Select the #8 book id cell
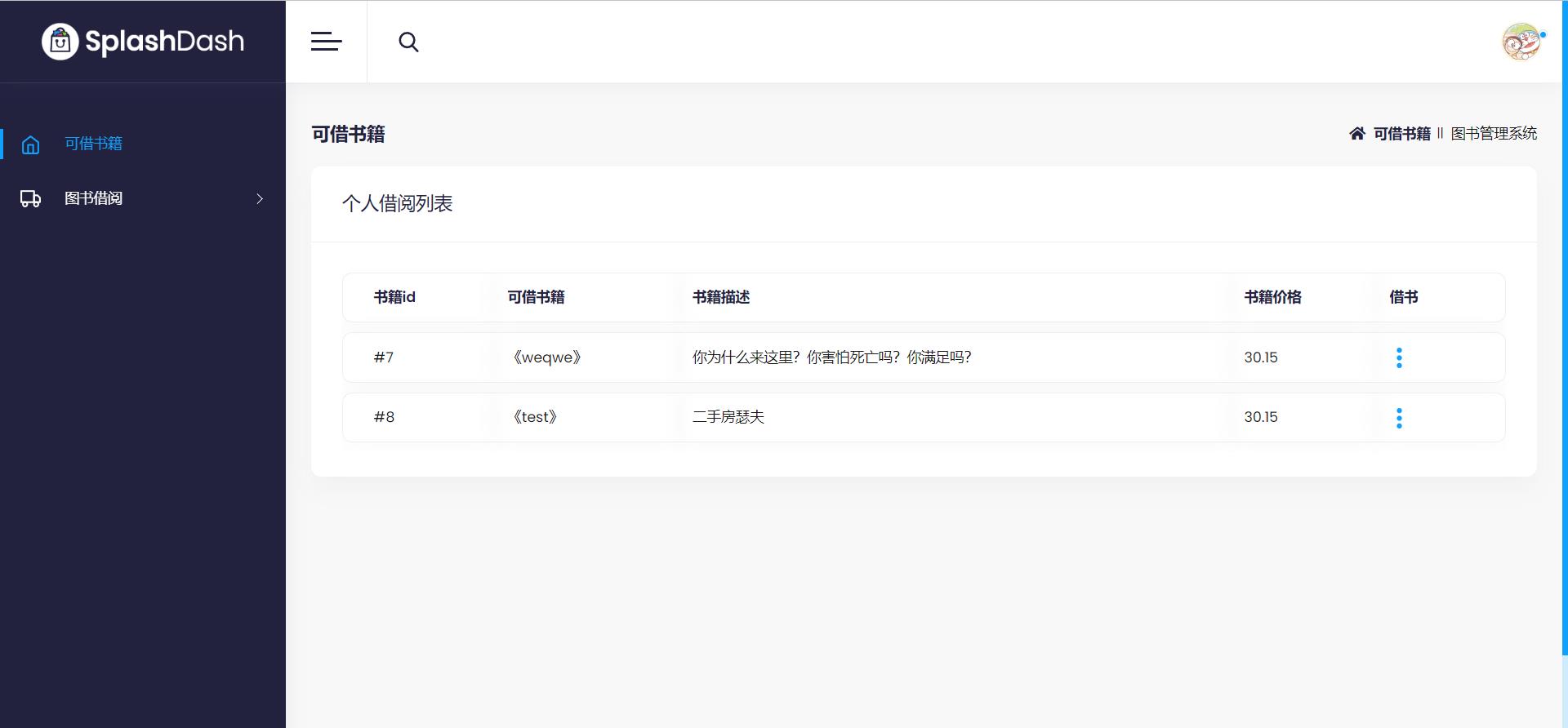 click(384, 417)
